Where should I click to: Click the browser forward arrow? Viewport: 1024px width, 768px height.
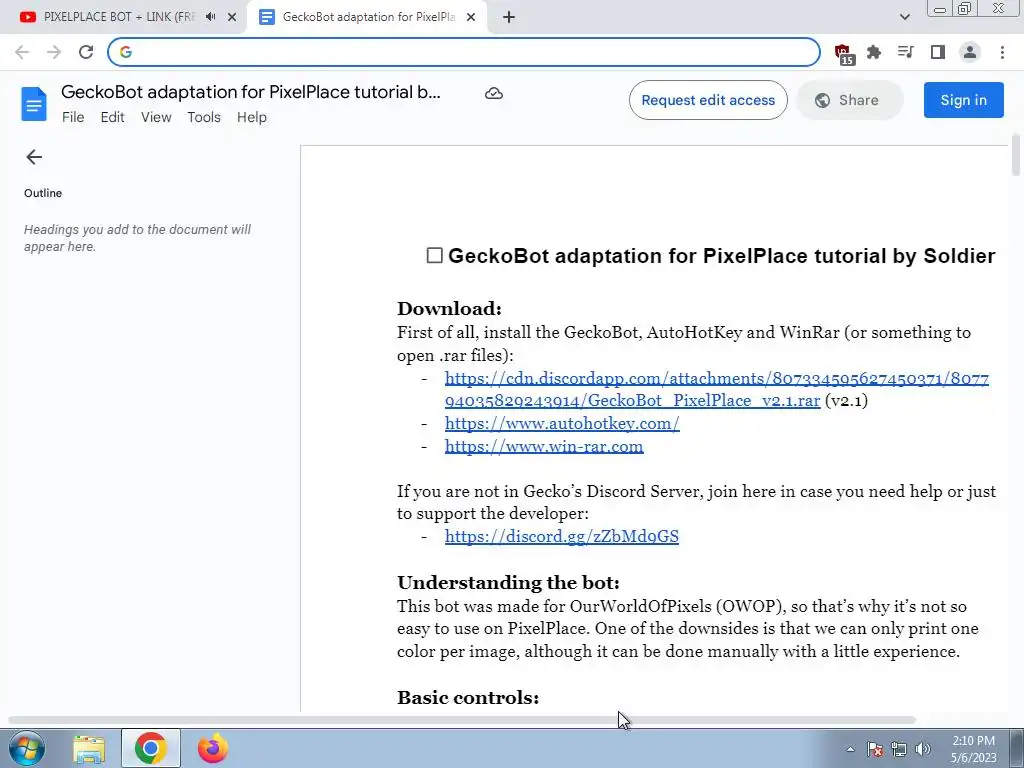coord(54,52)
